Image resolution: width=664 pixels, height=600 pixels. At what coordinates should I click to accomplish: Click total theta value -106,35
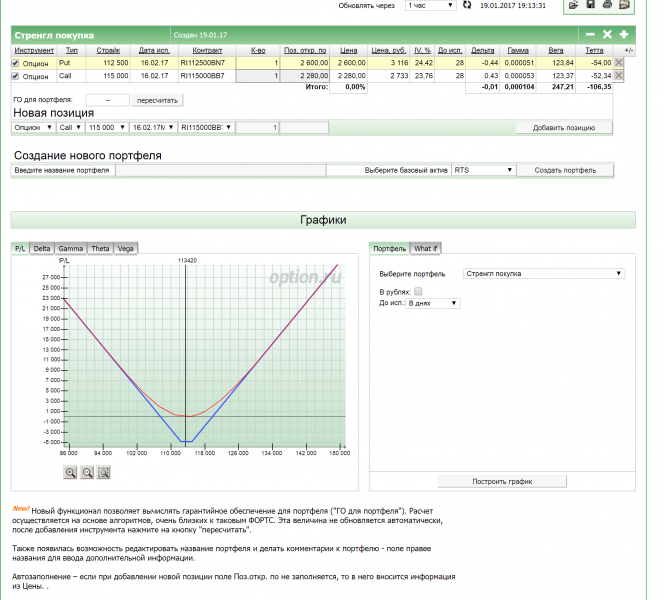(599, 87)
